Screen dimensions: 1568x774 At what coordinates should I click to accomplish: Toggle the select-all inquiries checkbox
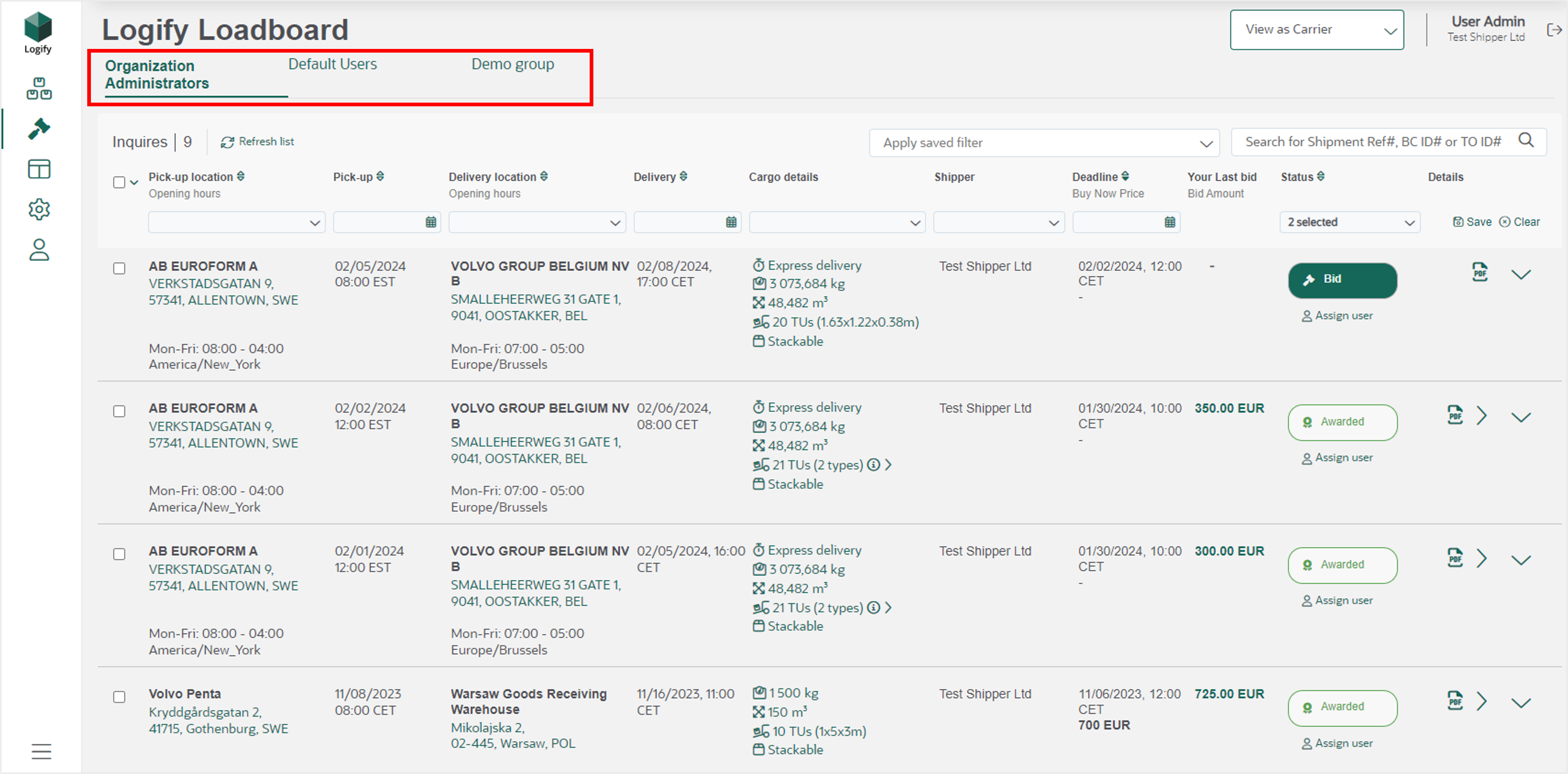pyautogui.click(x=119, y=182)
